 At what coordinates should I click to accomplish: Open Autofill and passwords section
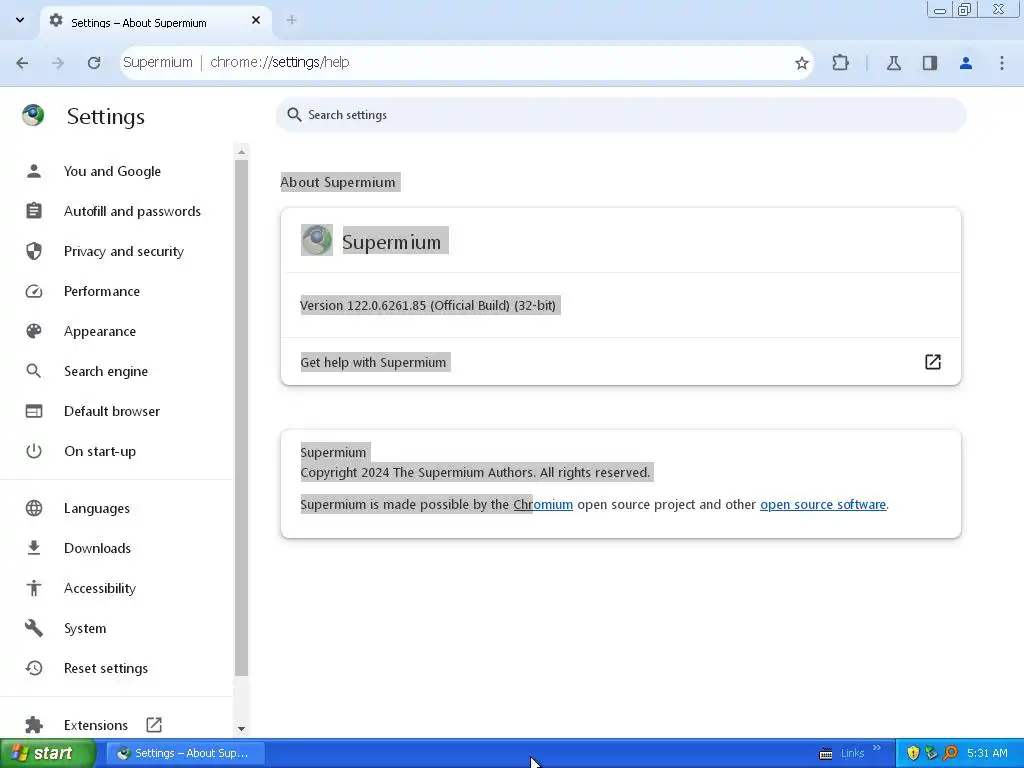[x=132, y=211]
